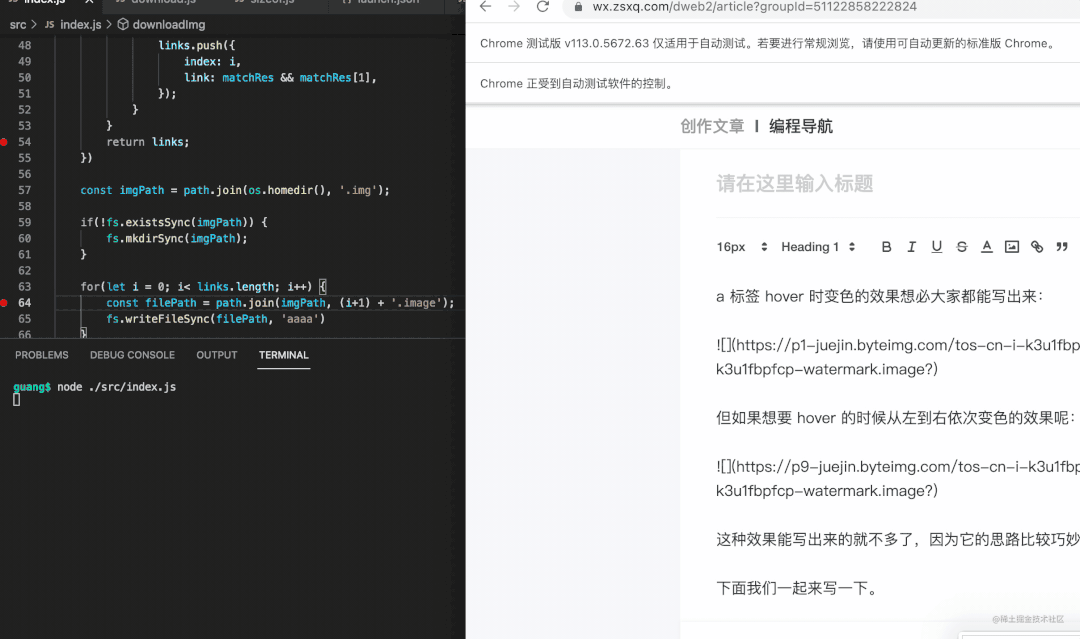Viewport: 1080px width, 639px height.
Task: Insert a hyperlink with the chain-link icon
Action: (x=1037, y=247)
